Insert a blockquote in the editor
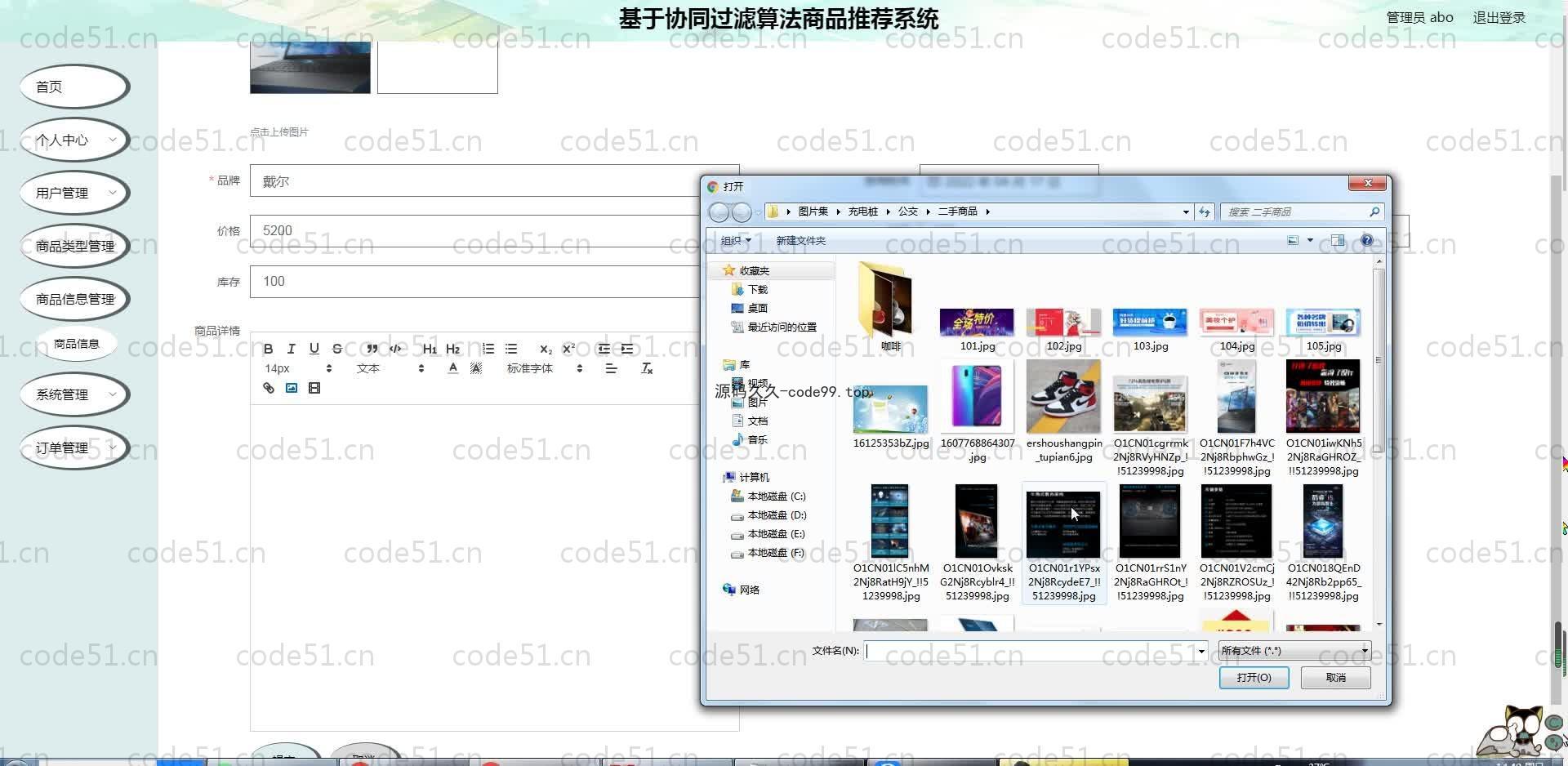The image size is (1568, 766). [x=372, y=349]
